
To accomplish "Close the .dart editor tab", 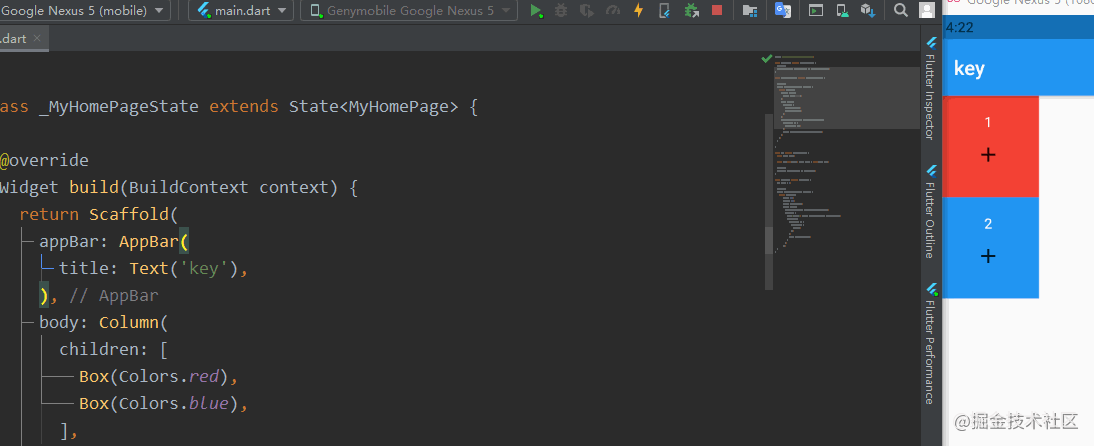I will [37, 38].
